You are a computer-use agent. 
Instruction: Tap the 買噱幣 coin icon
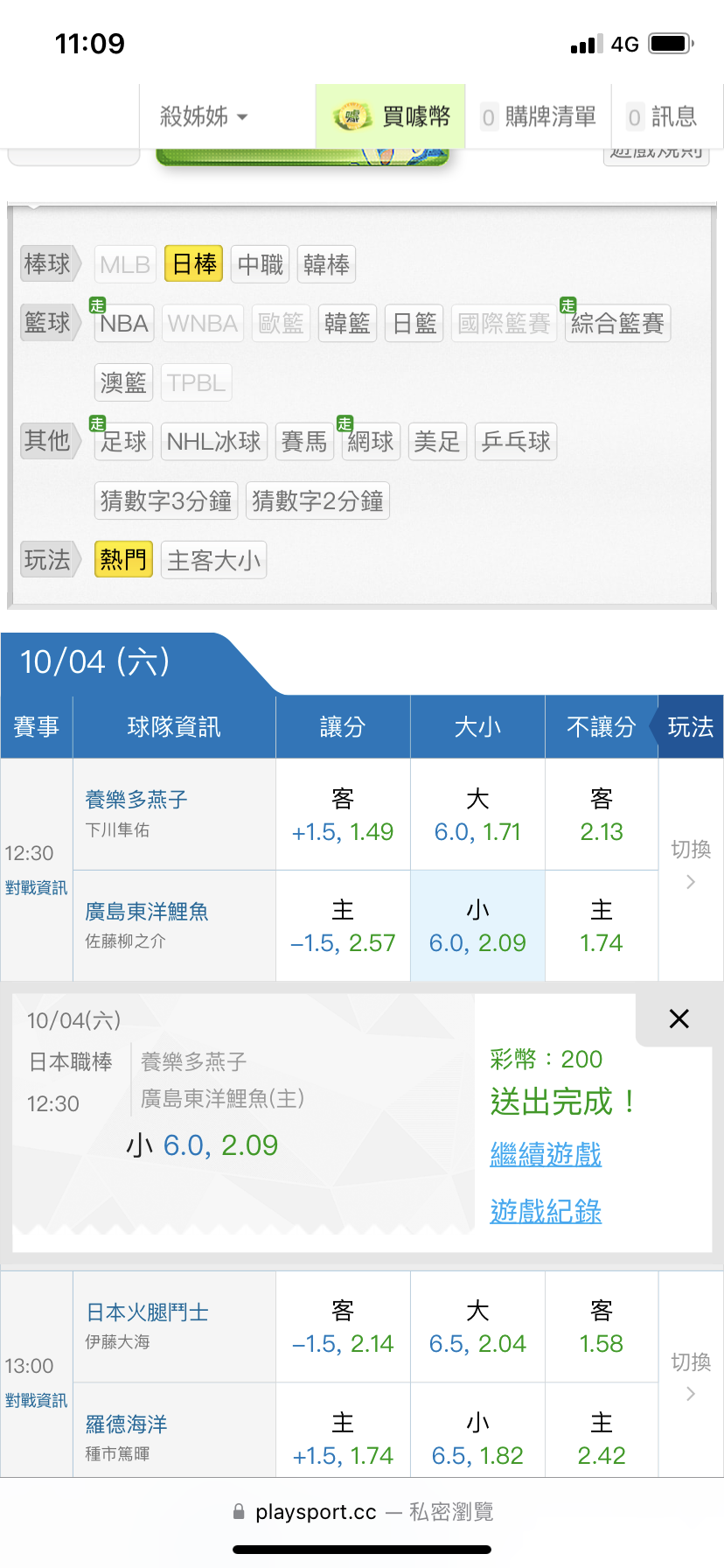pos(352,116)
